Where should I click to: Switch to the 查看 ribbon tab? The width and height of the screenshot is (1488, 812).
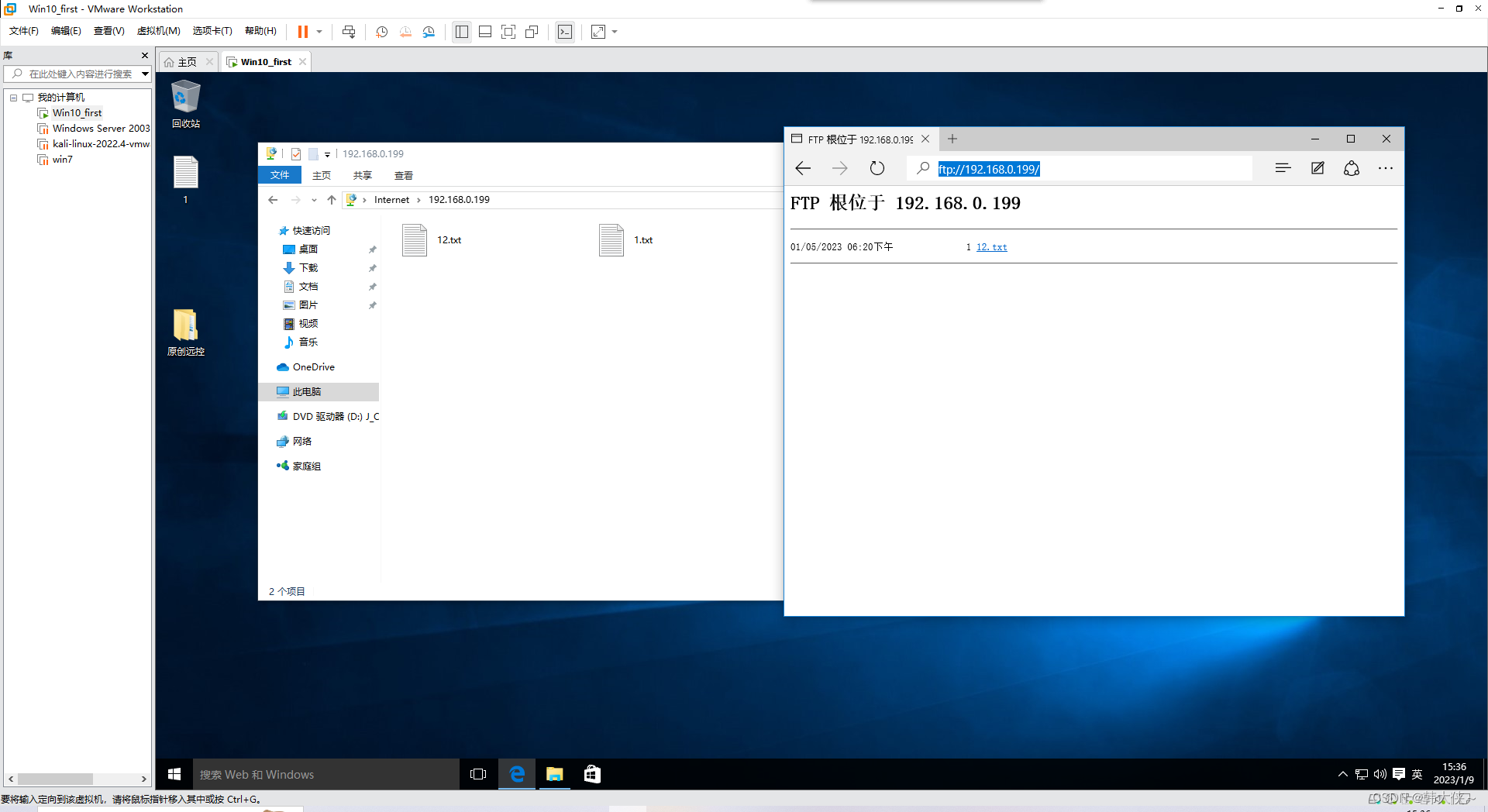pos(403,175)
